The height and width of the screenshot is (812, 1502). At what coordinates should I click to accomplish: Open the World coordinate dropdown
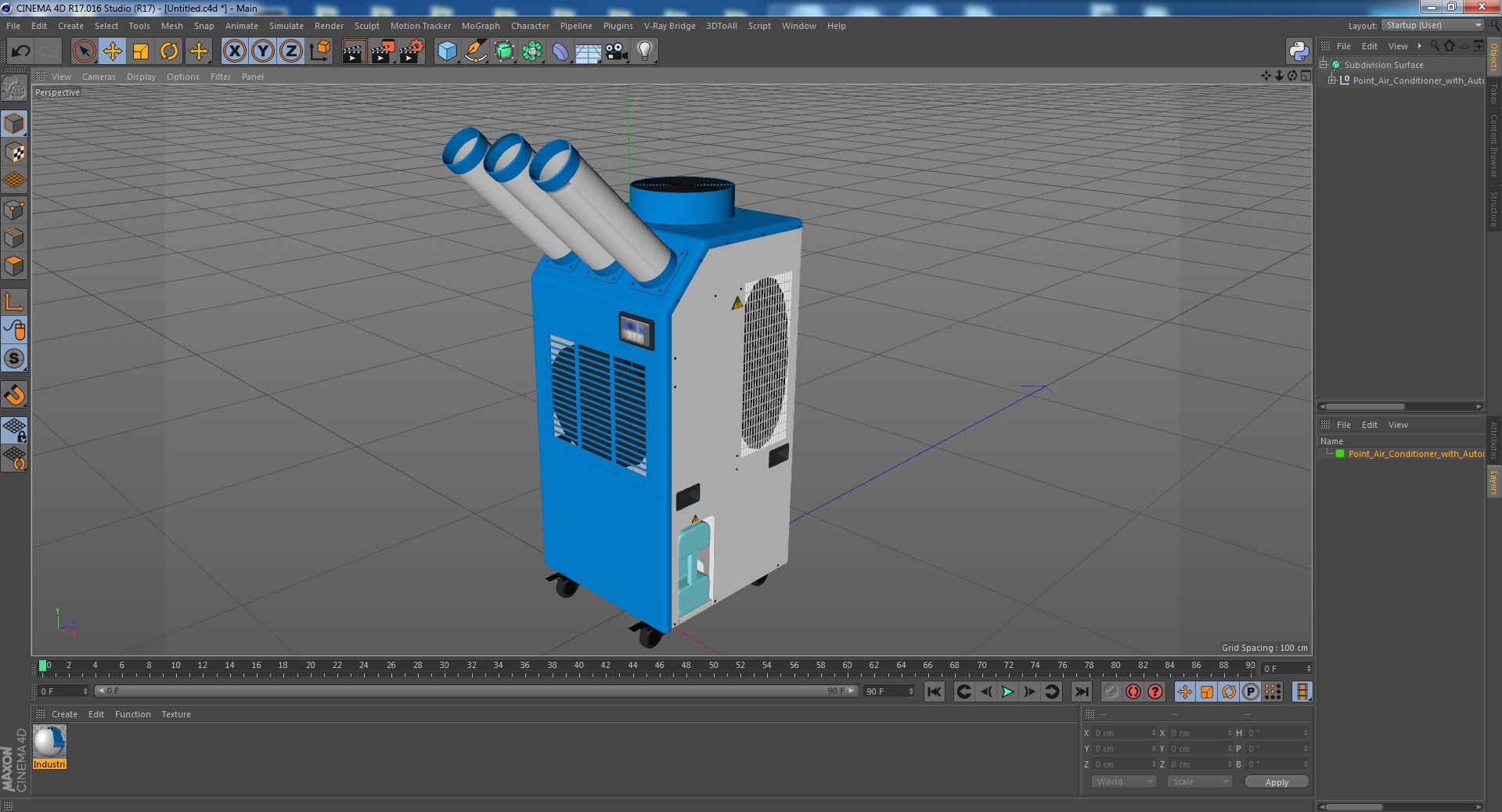pos(1123,781)
